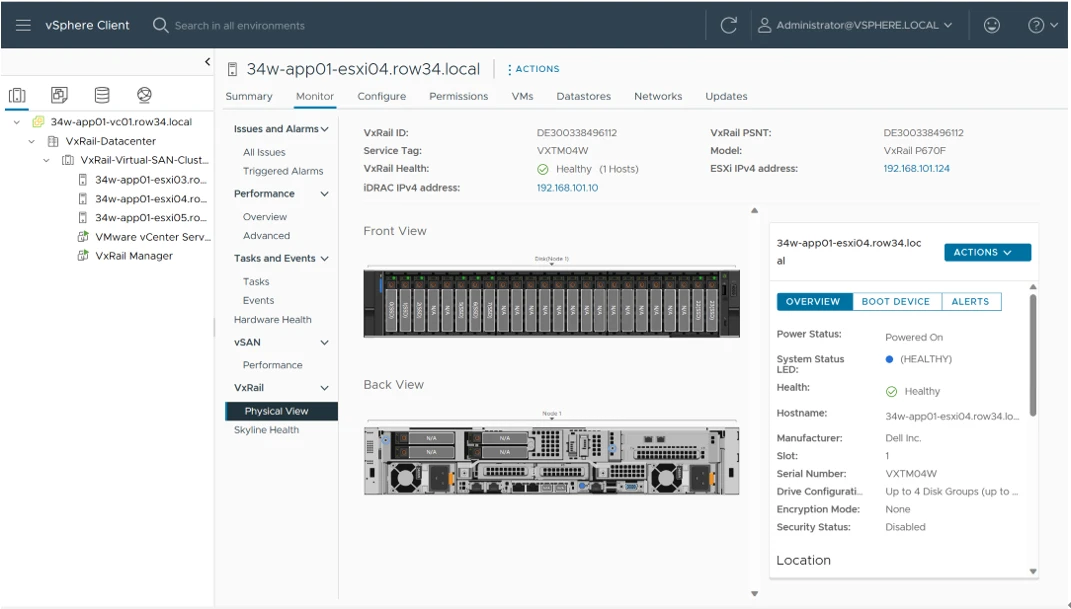1071x609 pixels.
Task: Collapse the VxRail-Datacenter tree node
Action: [x=32, y=141]
